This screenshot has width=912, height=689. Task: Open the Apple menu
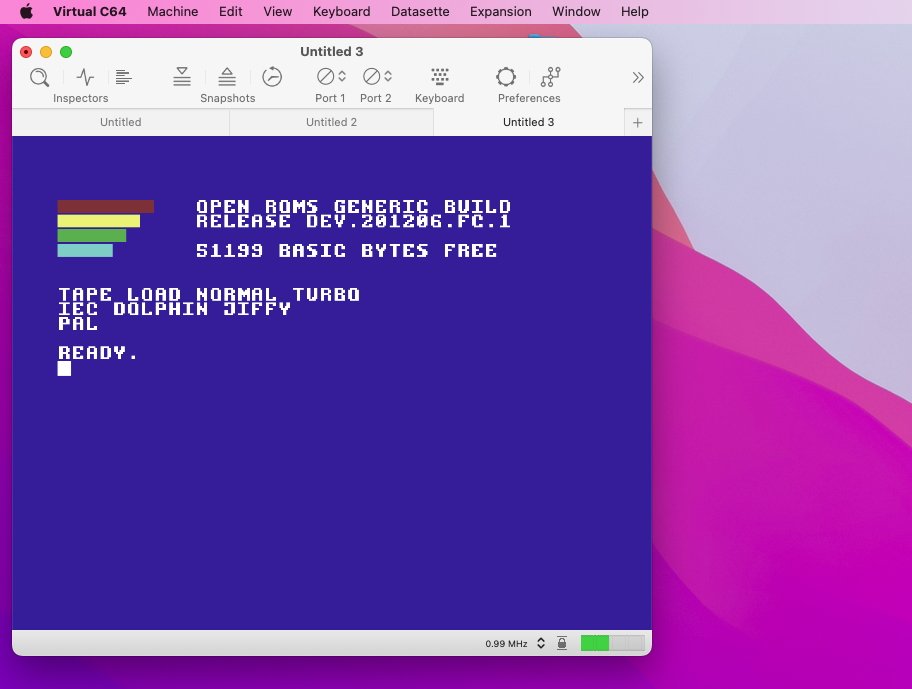[27, 12]
